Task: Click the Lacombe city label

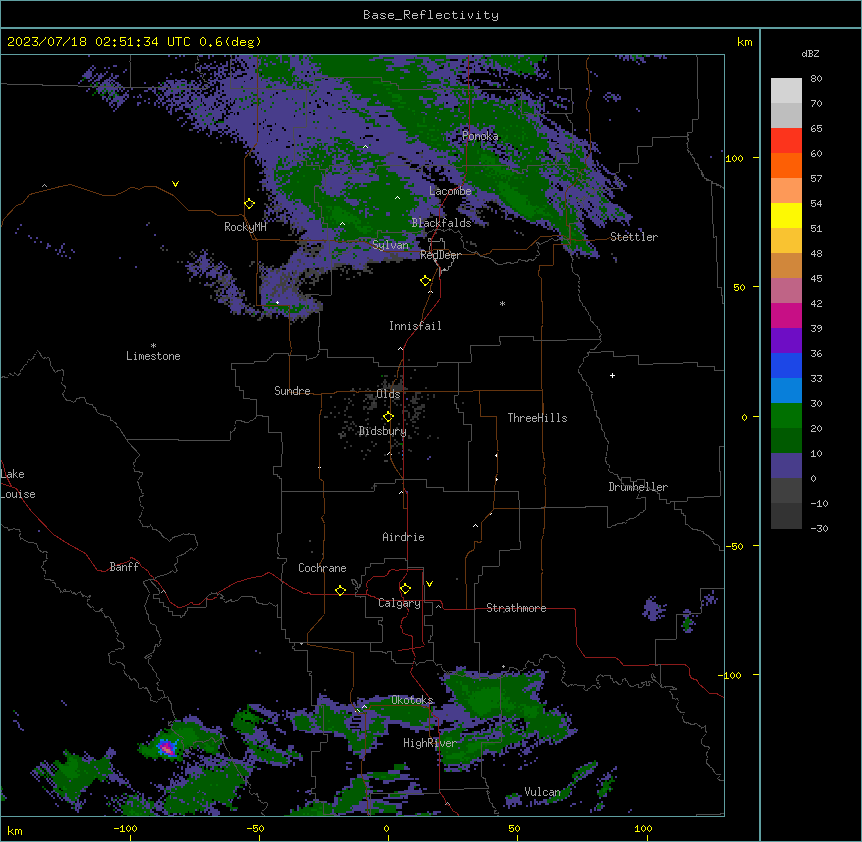Action: click(x=450, y=191)
